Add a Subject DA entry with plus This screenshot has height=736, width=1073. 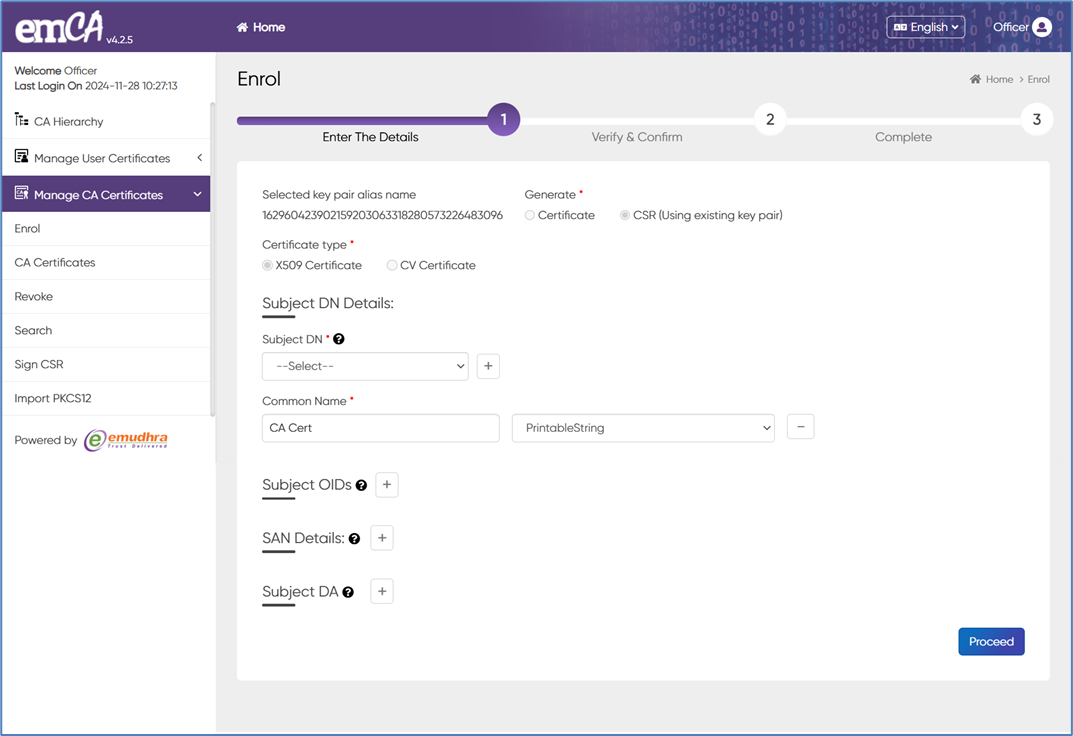pos(382,591)
